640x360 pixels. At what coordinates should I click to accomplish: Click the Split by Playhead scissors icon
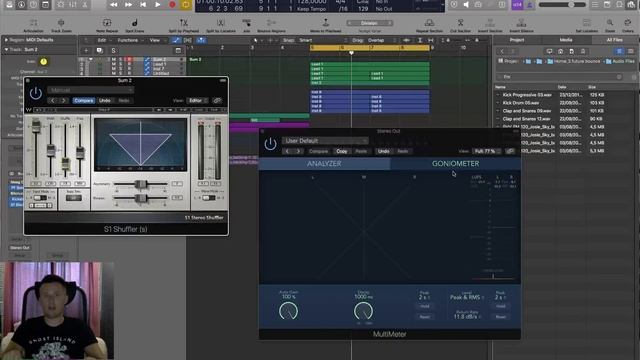point(184,23)
